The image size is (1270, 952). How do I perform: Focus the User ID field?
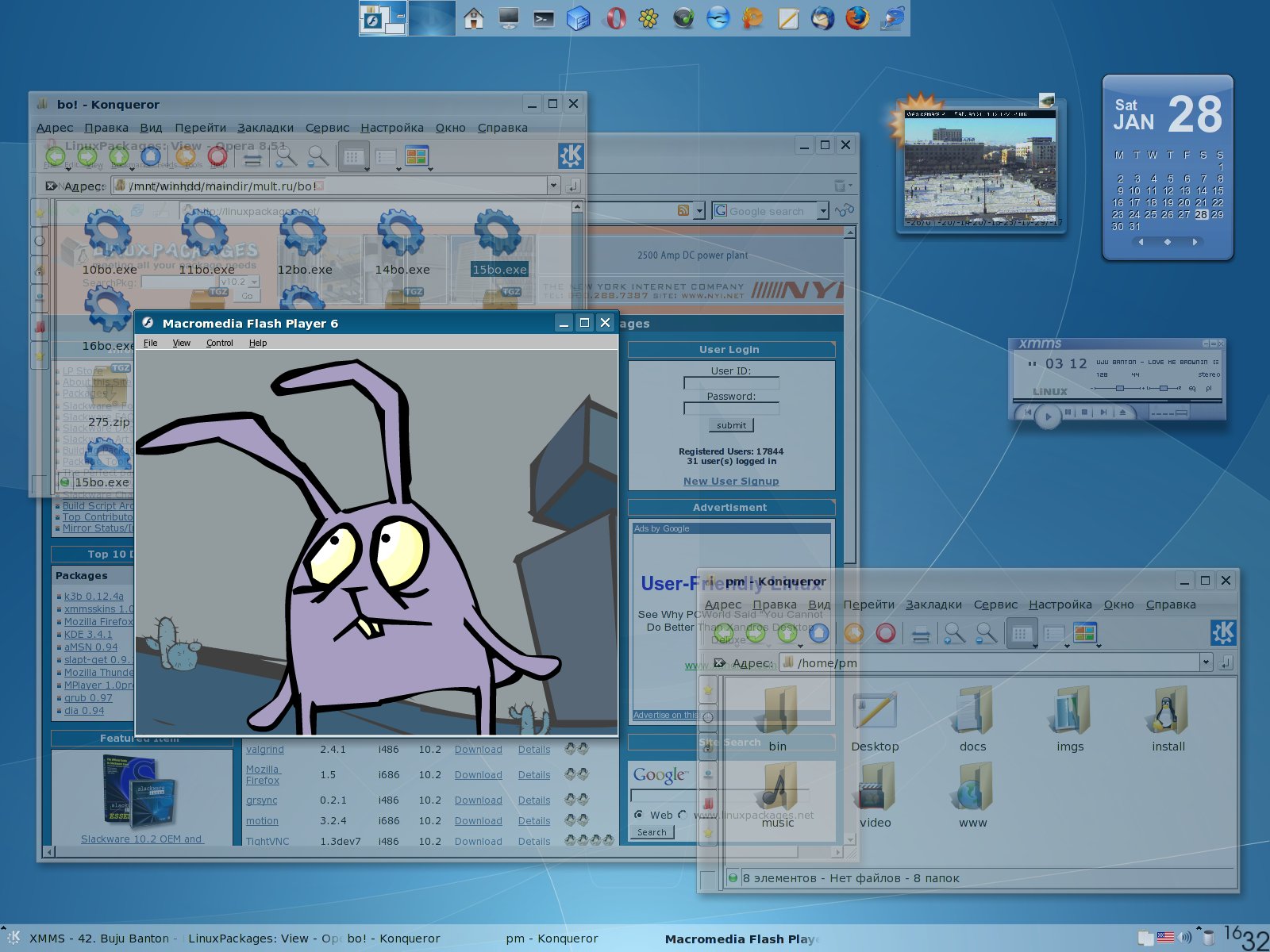pyautogui.click(x=731, y=383)
